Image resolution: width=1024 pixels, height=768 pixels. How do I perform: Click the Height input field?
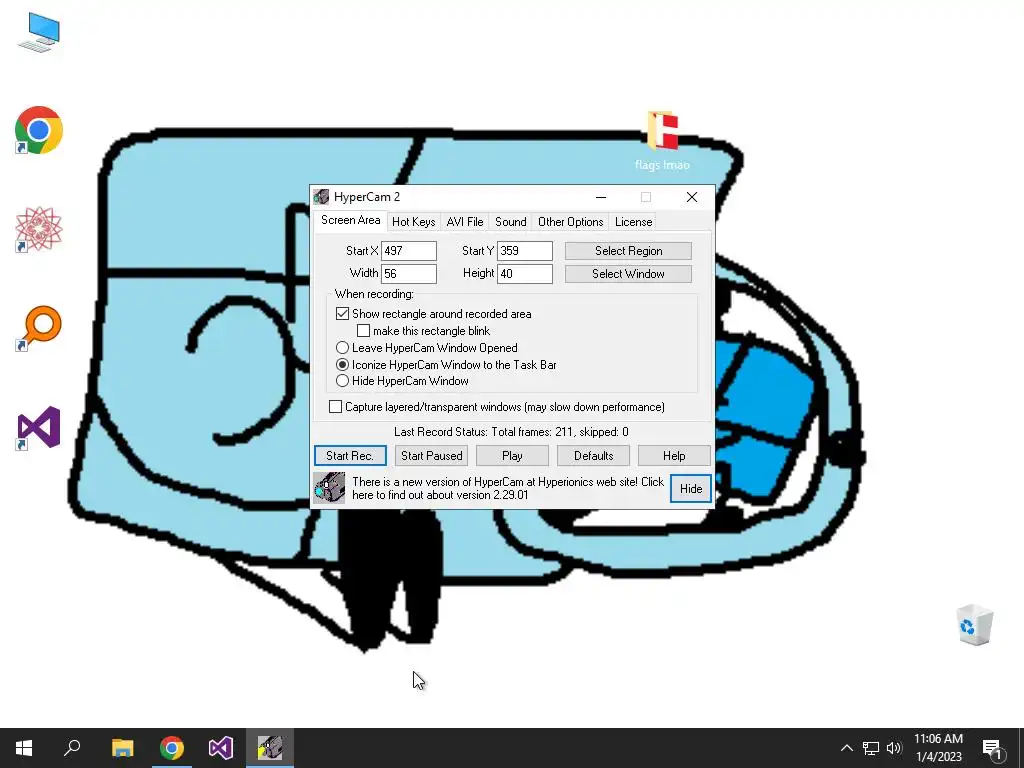pyautogui.click(x=525, y=274)
